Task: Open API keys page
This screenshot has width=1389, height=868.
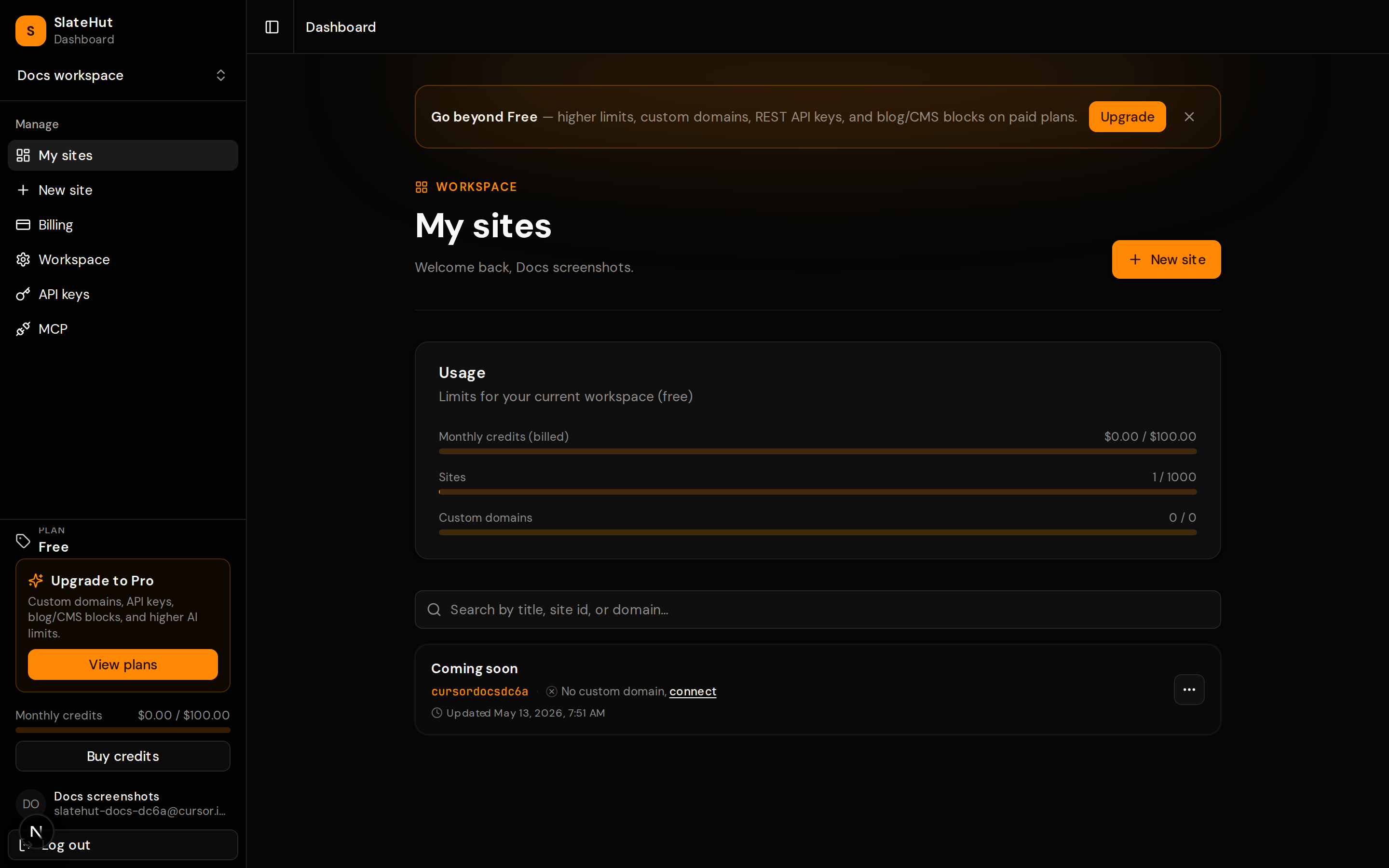Action: [x=123, y=294]
